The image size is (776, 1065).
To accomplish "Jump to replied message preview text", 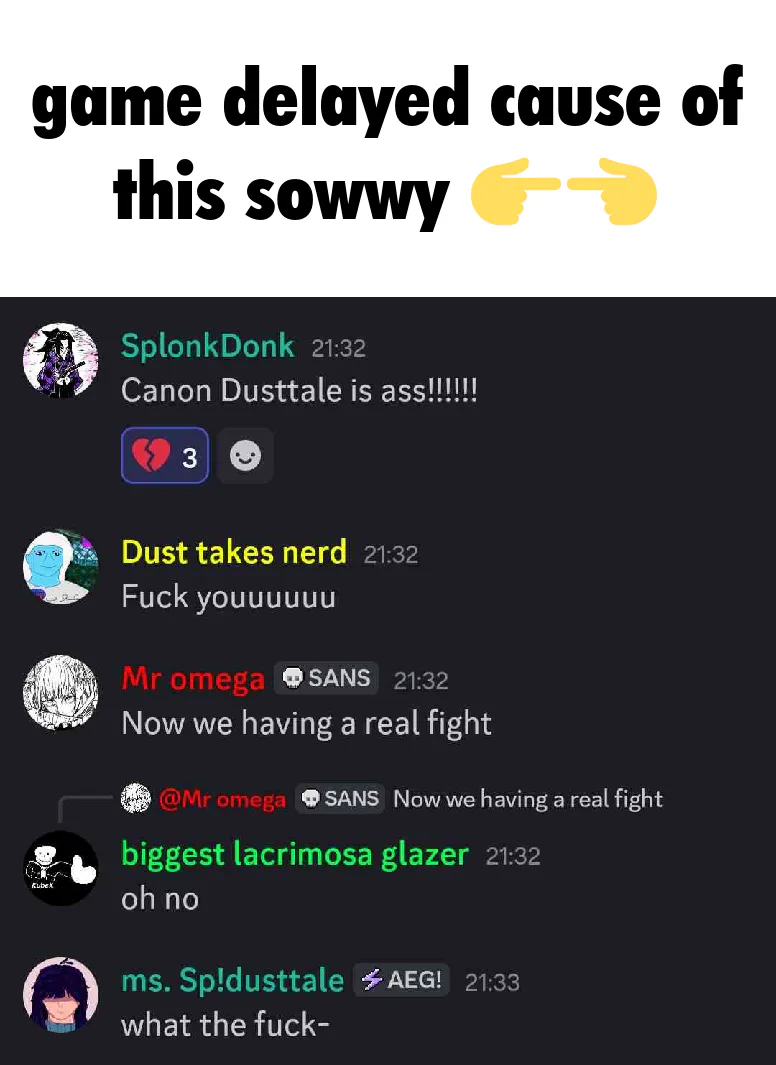I will (x=528, y=799).
